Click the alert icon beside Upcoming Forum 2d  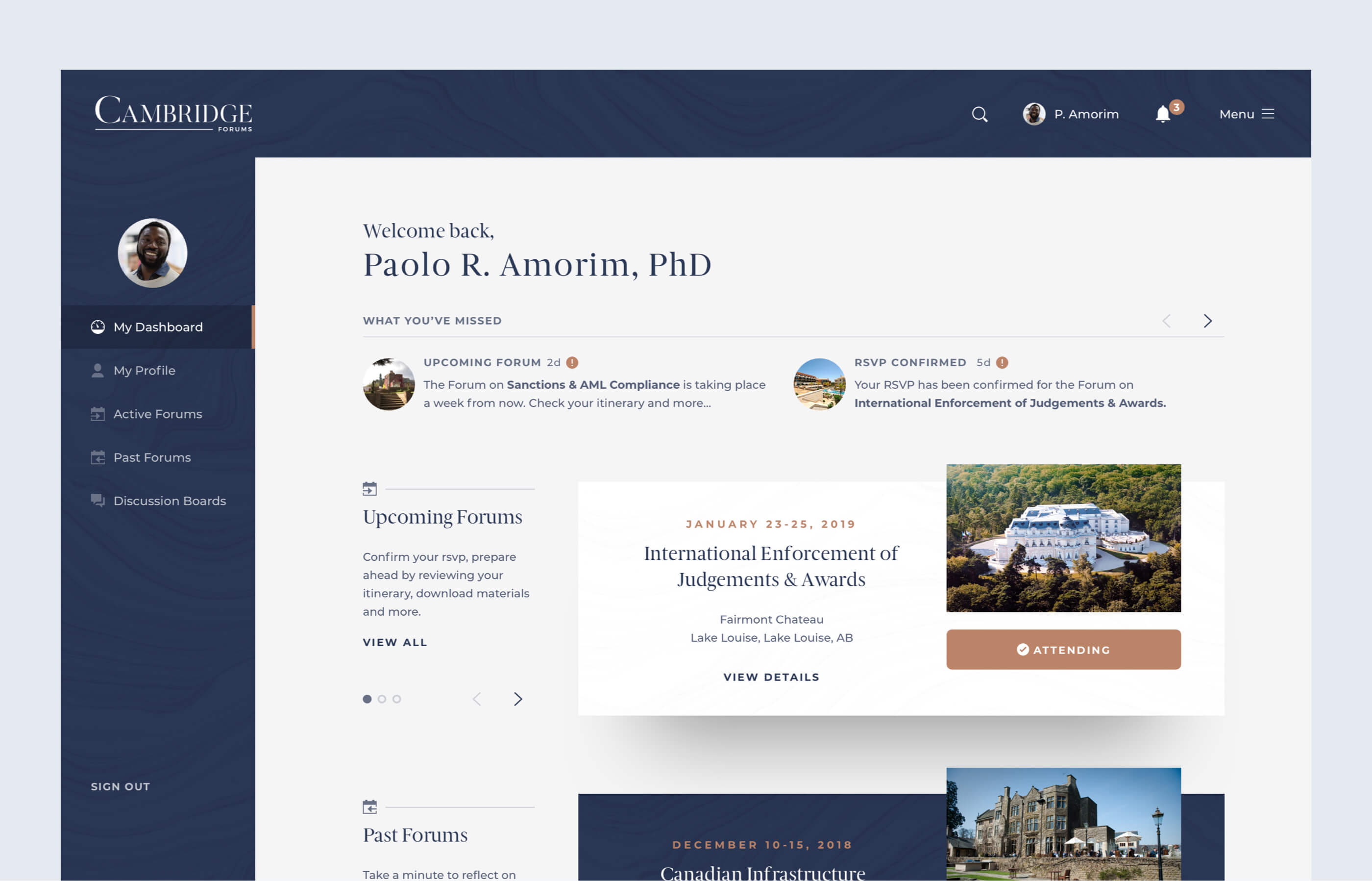[572, 362]
